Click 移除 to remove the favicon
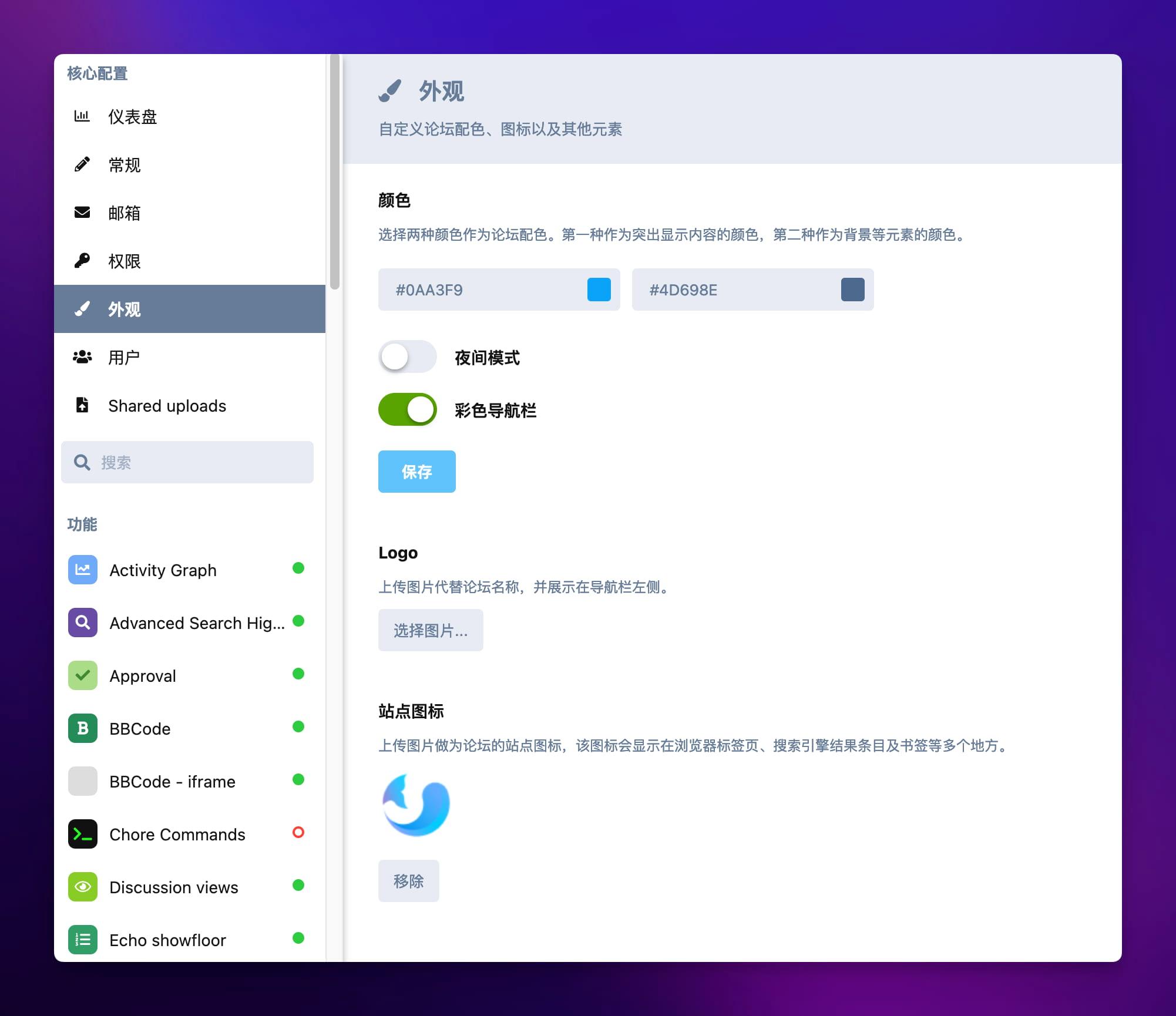1176x1016 pixels. tap(409, 881)
